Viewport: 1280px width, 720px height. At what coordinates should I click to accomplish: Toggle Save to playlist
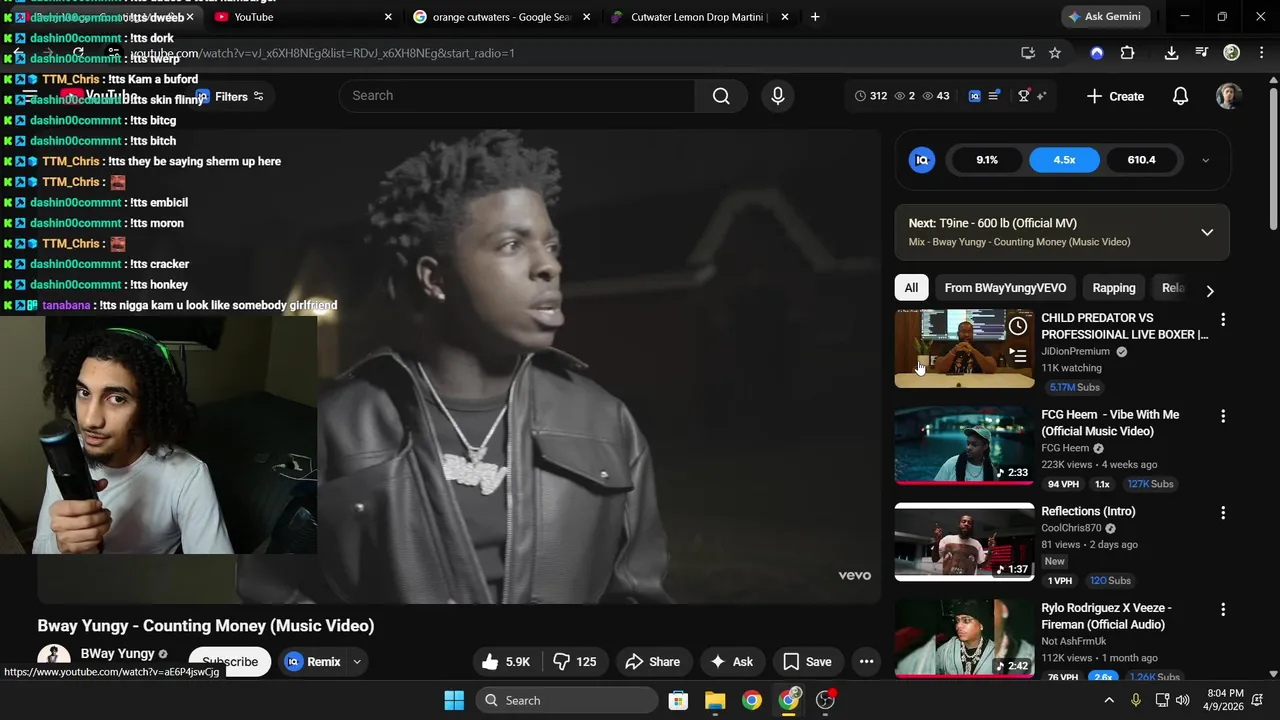coord(807,661)
